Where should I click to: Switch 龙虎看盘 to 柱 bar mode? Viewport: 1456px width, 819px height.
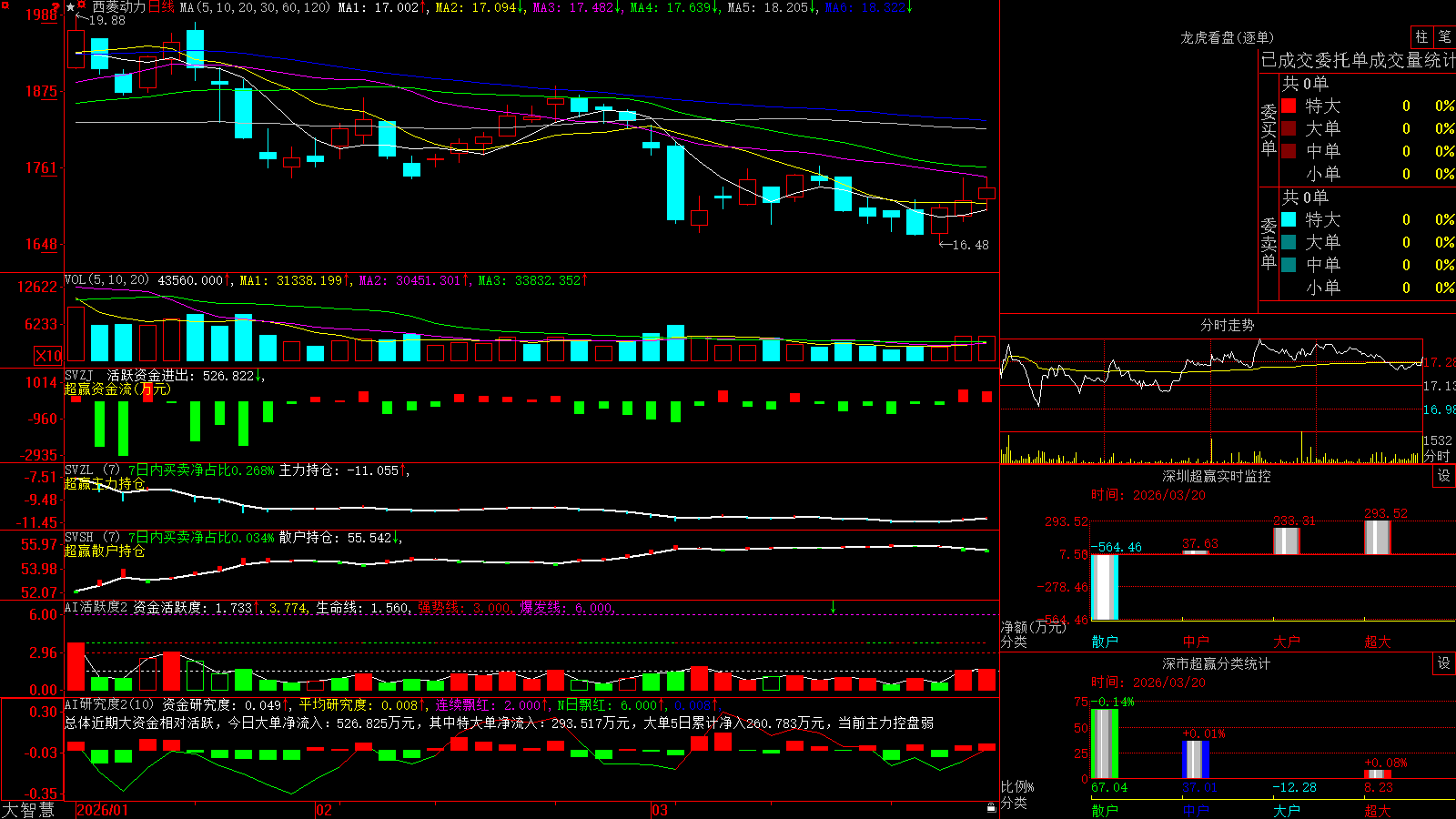click(1421, 36)
